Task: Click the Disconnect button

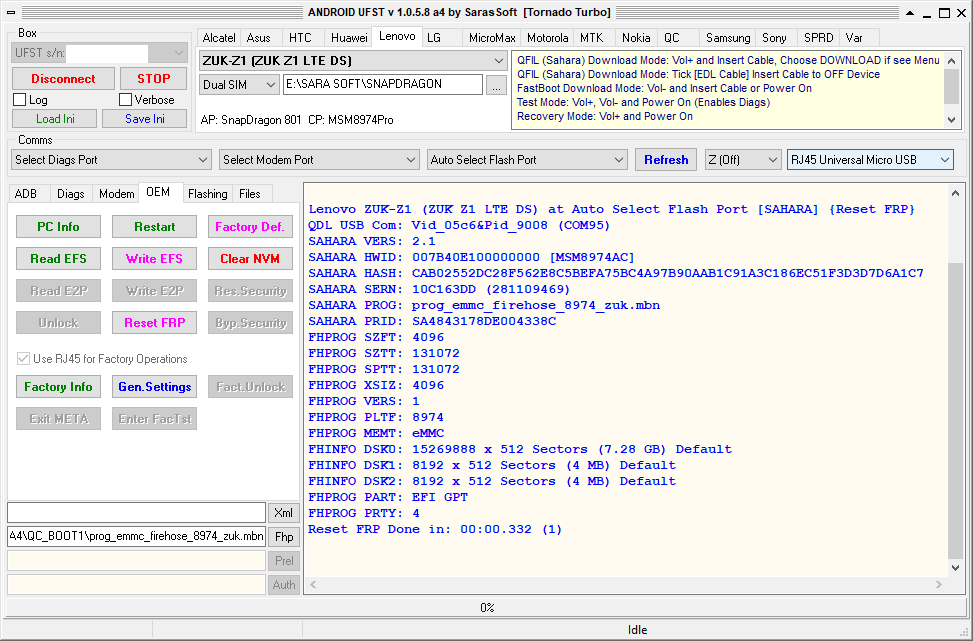Action: 63,79
